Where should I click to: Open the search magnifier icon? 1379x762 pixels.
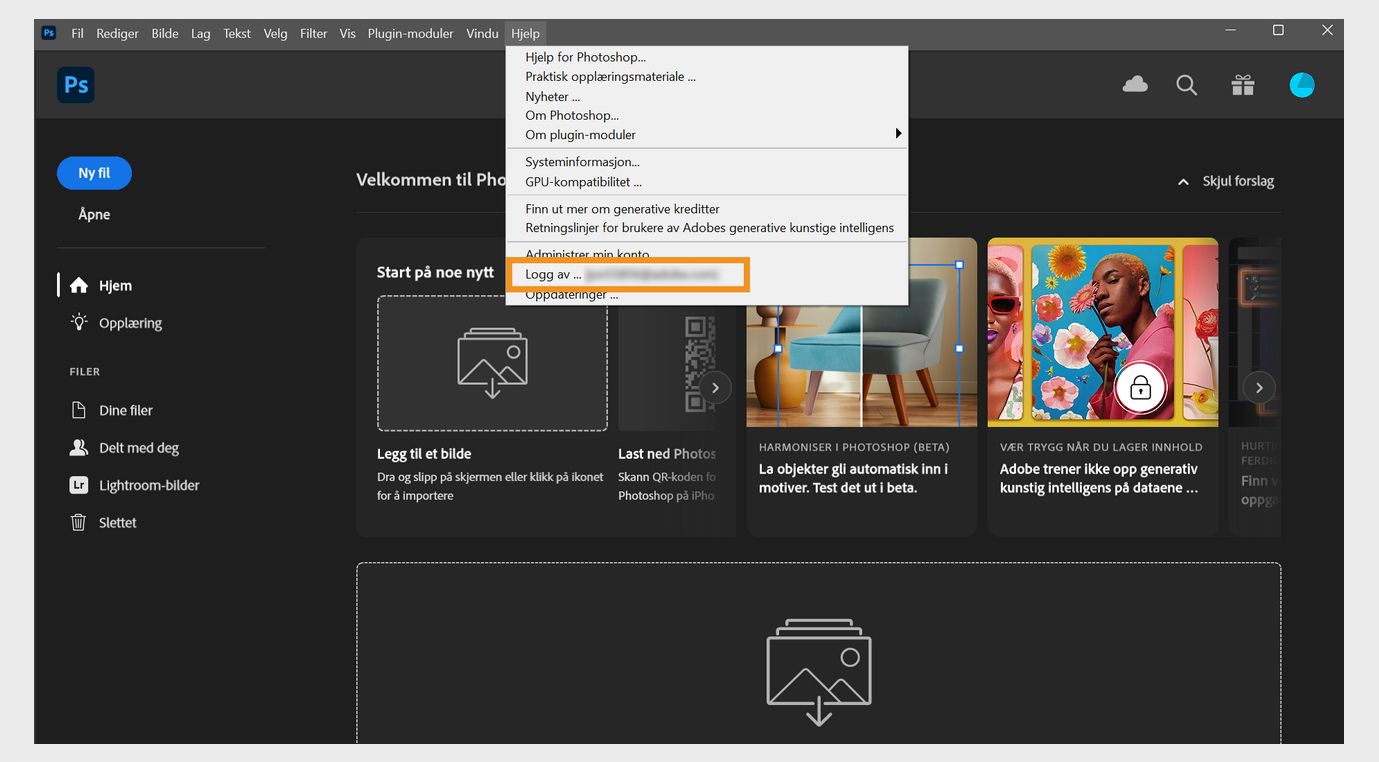click(1187, 85)
